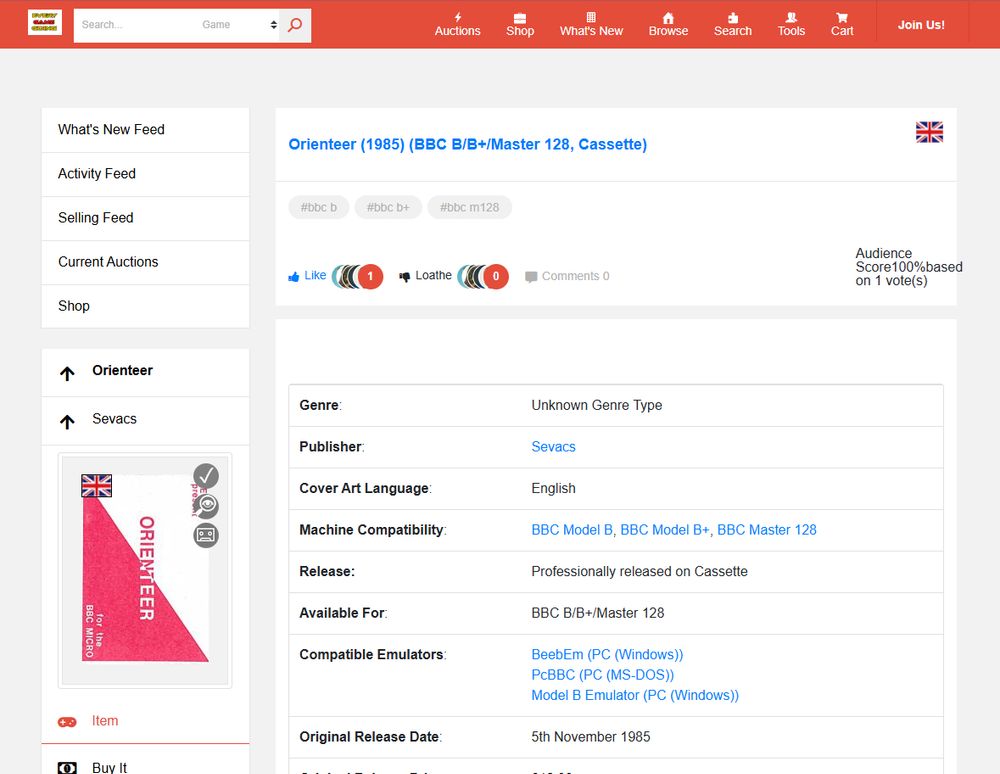Click the money icon beside Buy It

coord(67,768)
